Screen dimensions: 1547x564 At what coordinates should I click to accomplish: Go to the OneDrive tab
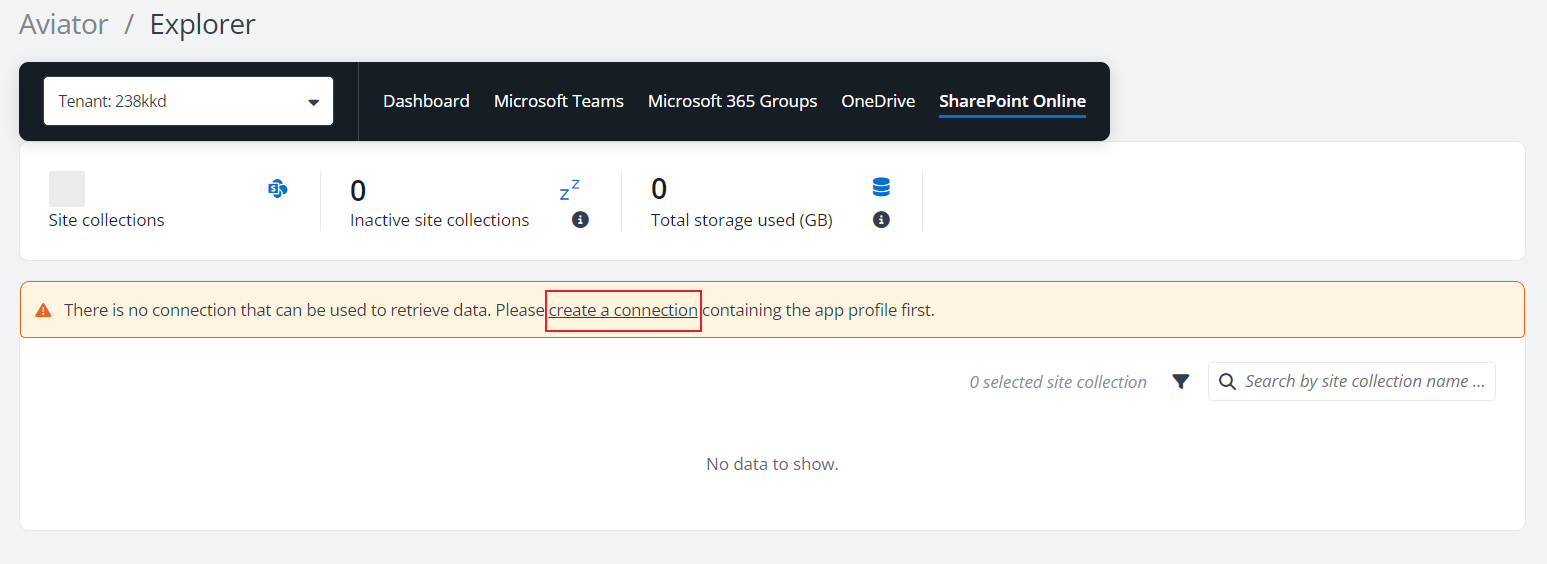pos(878,101)
